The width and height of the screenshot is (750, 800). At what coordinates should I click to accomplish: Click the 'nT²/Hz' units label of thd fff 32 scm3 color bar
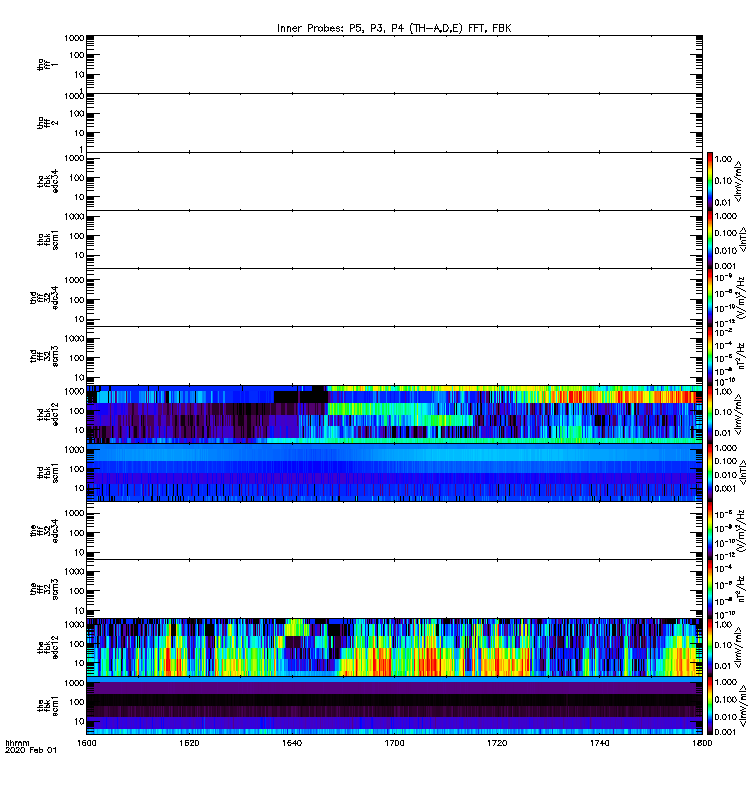click(x=741, y=356)
